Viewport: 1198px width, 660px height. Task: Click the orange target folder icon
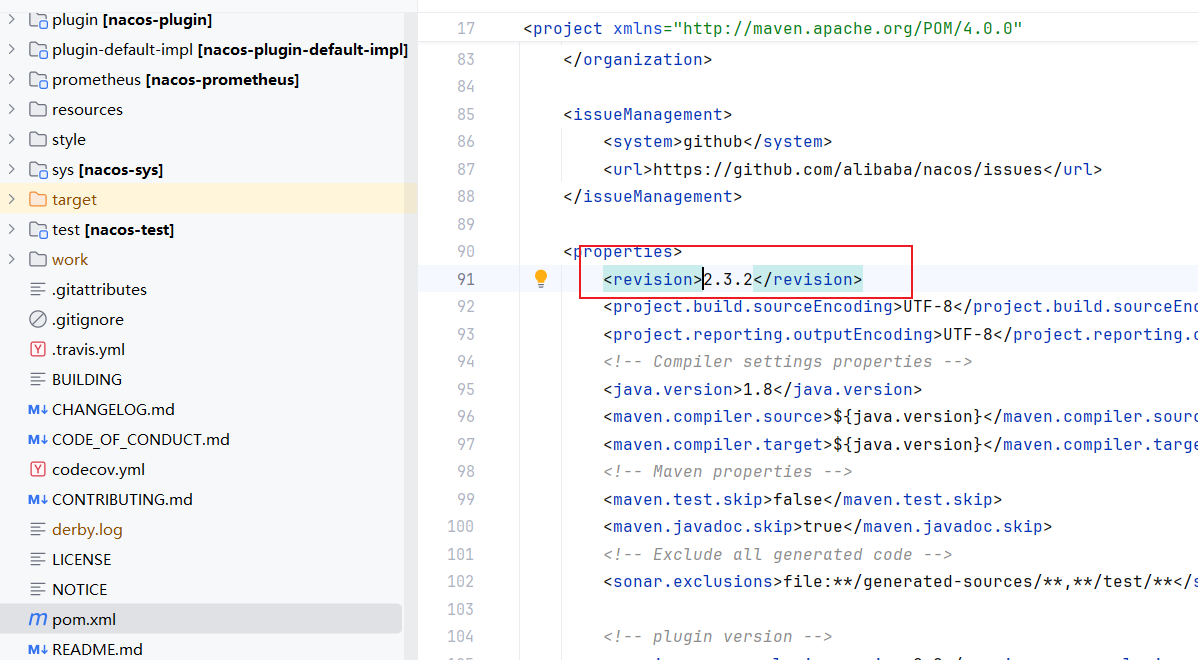[x=38, y=199]
